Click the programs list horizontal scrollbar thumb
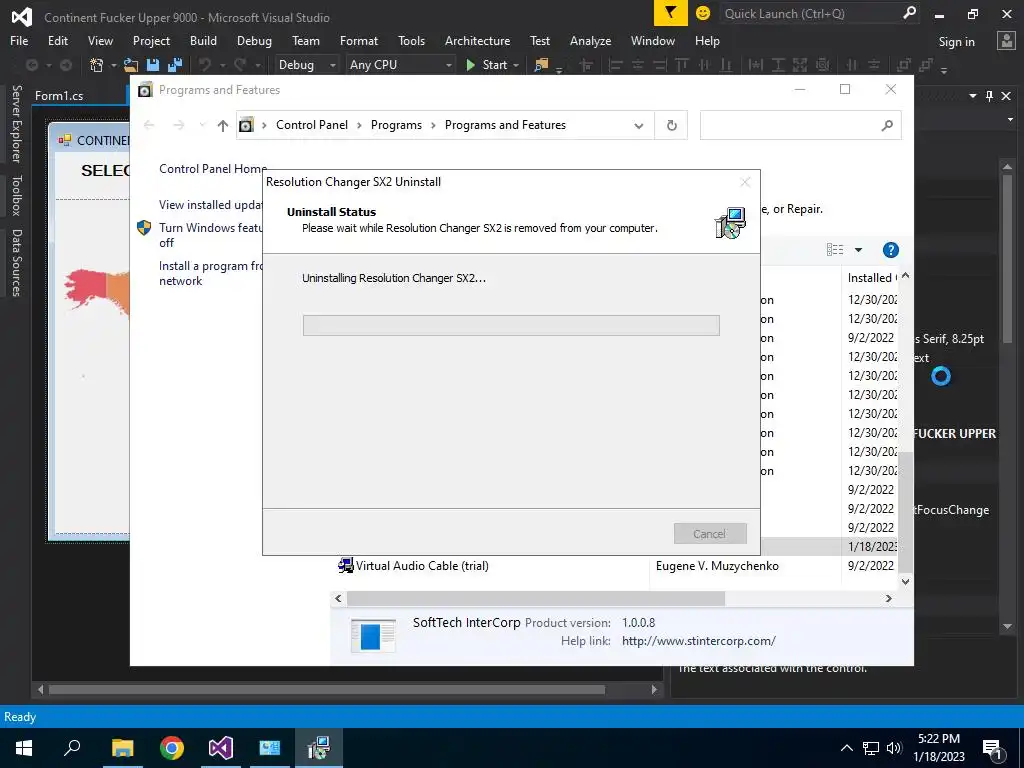The width and height of the screenshot is (1024, 768). click(536, 598)
